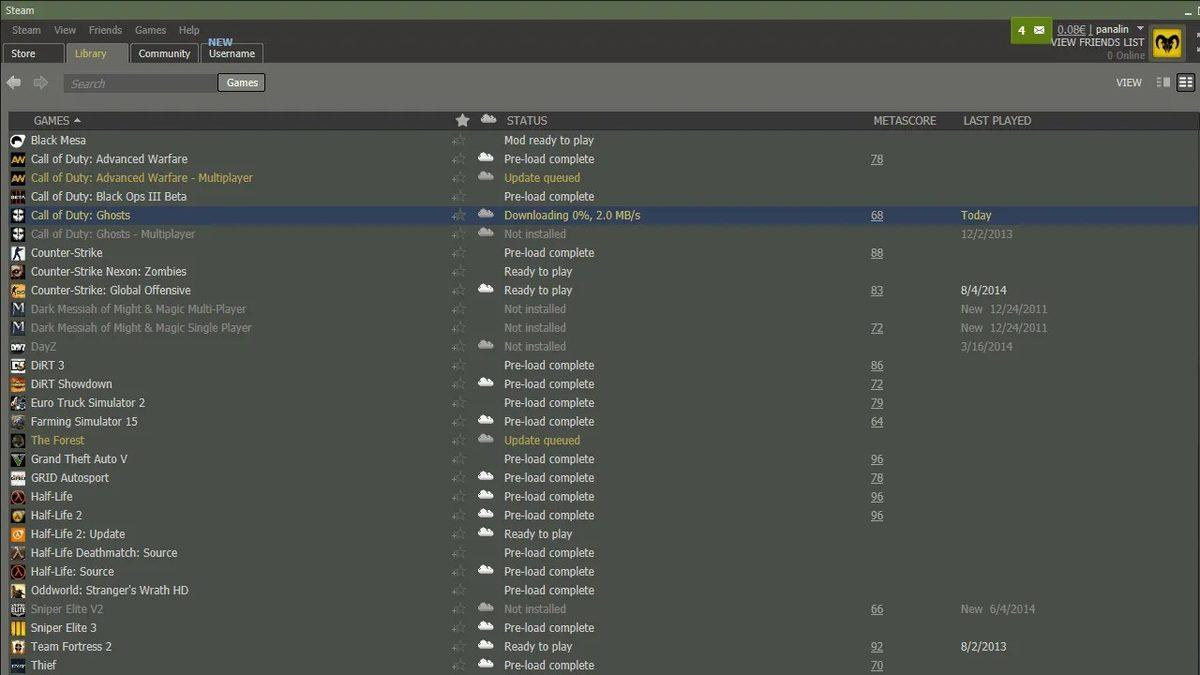
Task: View Metascore 88 for Counter-Strike
Action: [877, 253]
